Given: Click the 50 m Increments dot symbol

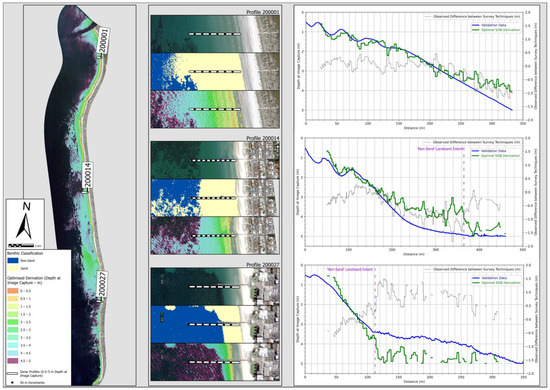Looking at the screenshot, I should [13, 382].
